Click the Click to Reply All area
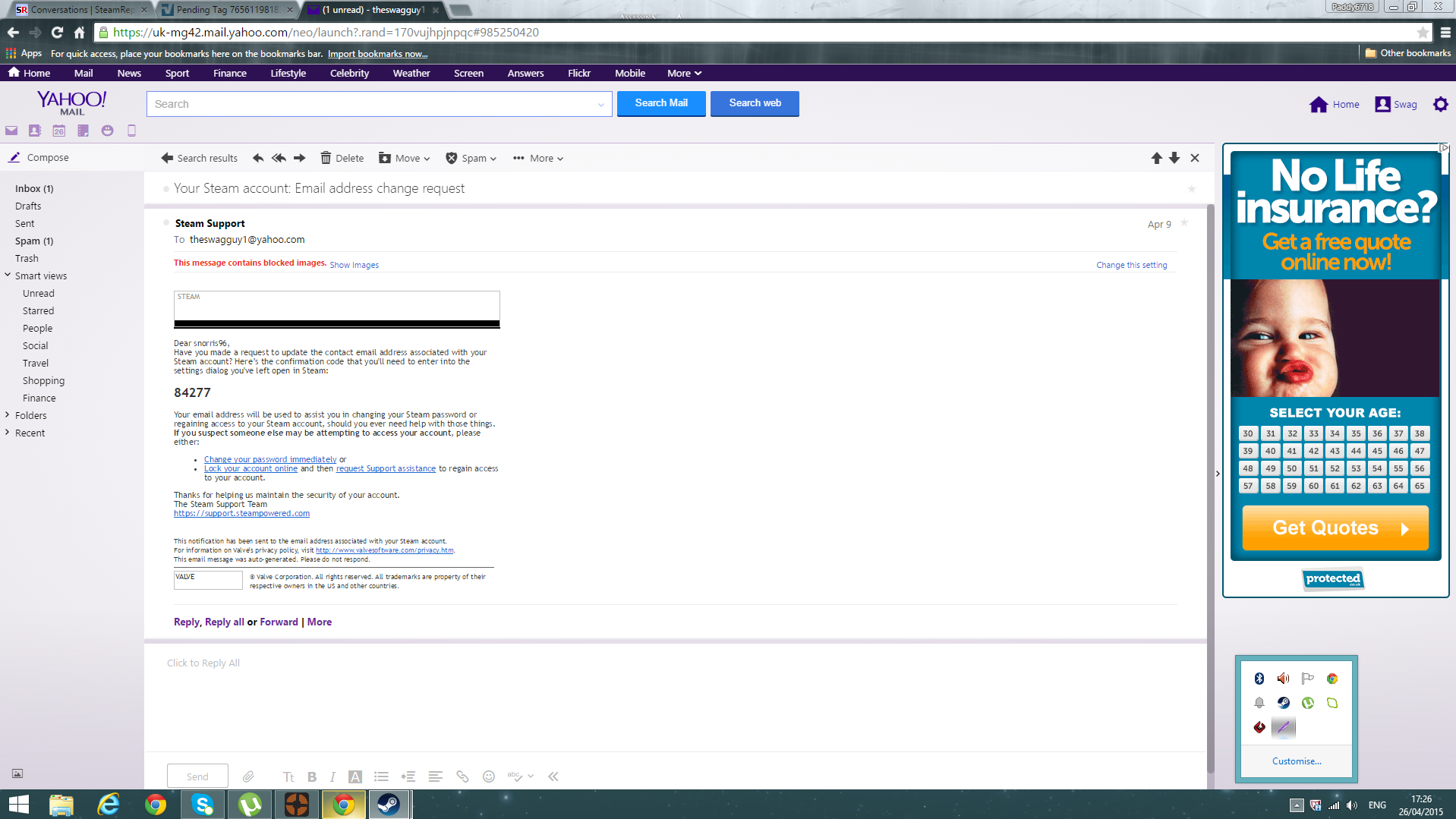 203,663
